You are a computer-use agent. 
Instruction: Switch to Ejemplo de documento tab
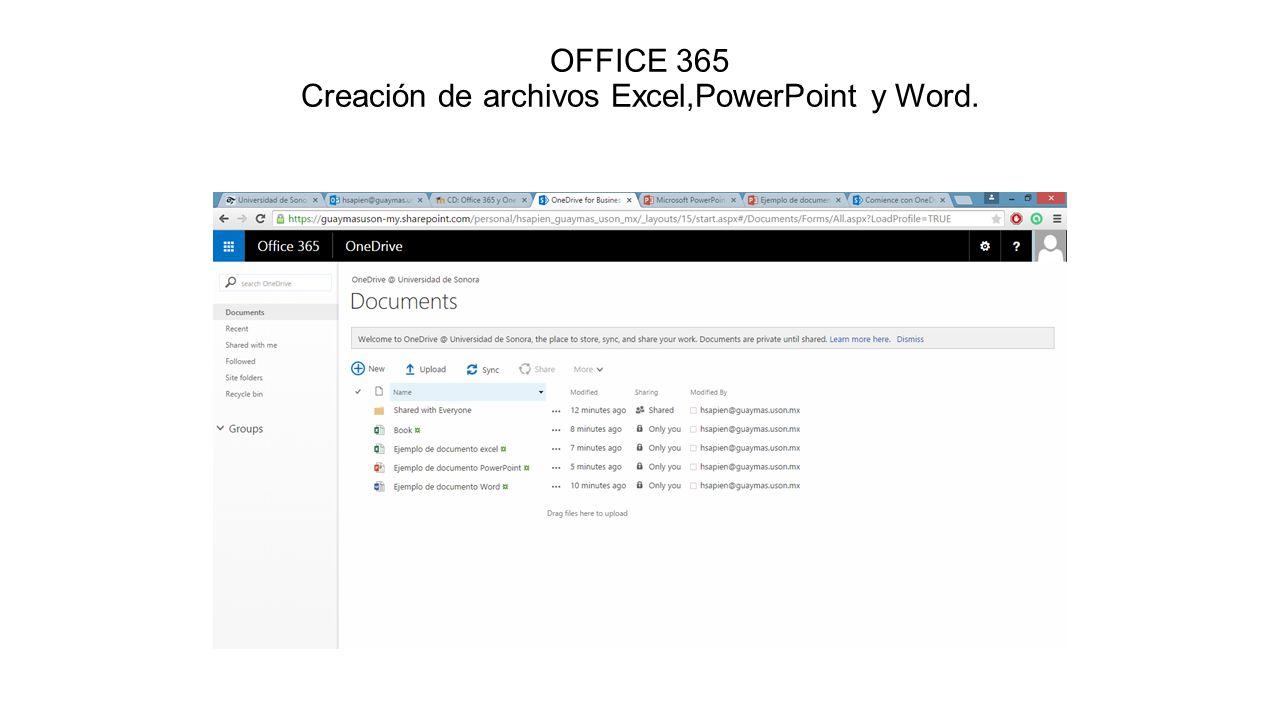pyautogui.click(x=794, y=200)
